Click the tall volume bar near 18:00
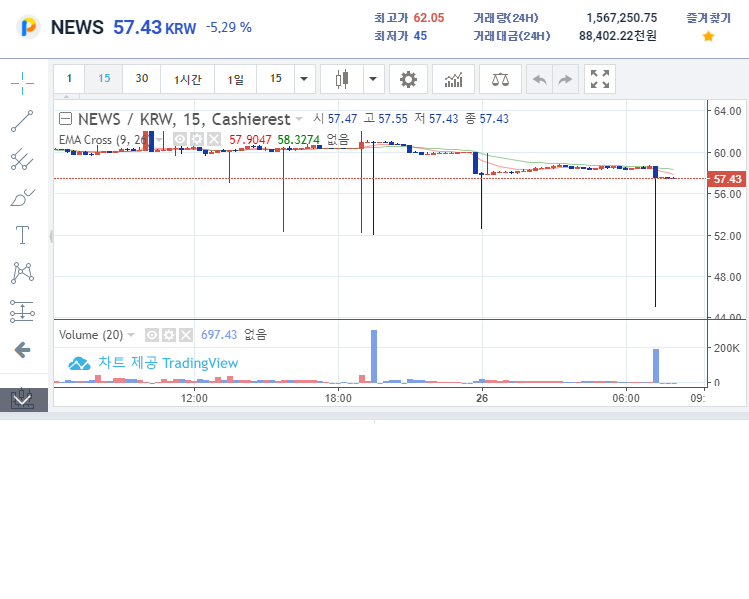 (374, 356)
